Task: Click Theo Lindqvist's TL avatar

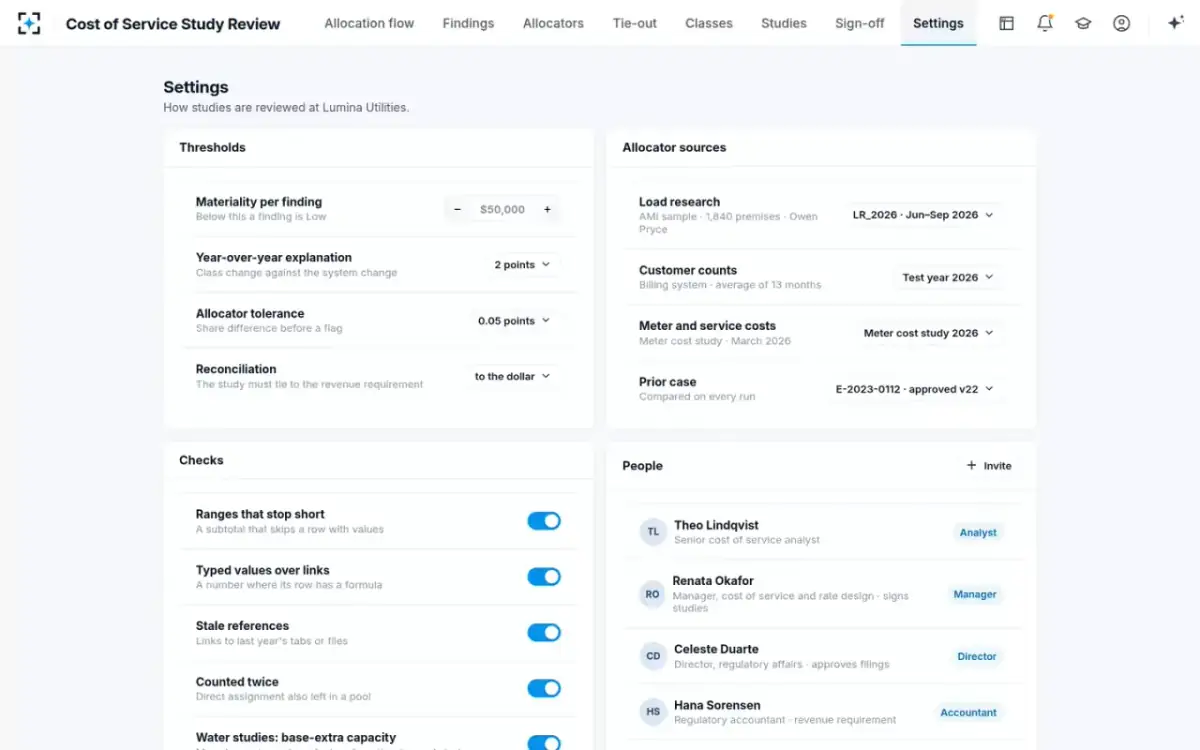Action: coord(653,532)
